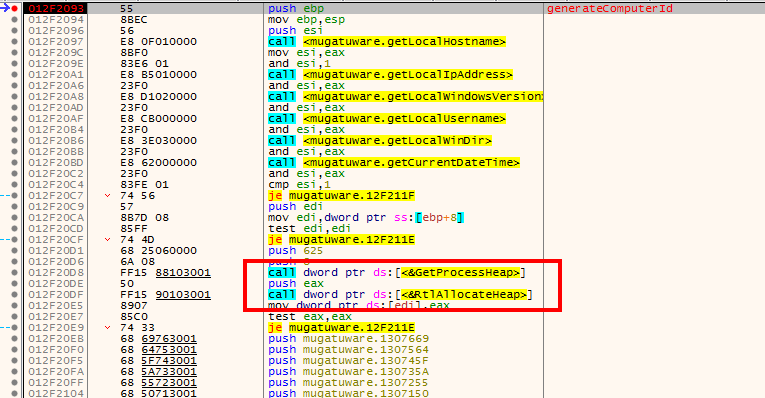Click the opcode bytes E8 B5010000
Screen dimensions: 765x398
point(159,75)
